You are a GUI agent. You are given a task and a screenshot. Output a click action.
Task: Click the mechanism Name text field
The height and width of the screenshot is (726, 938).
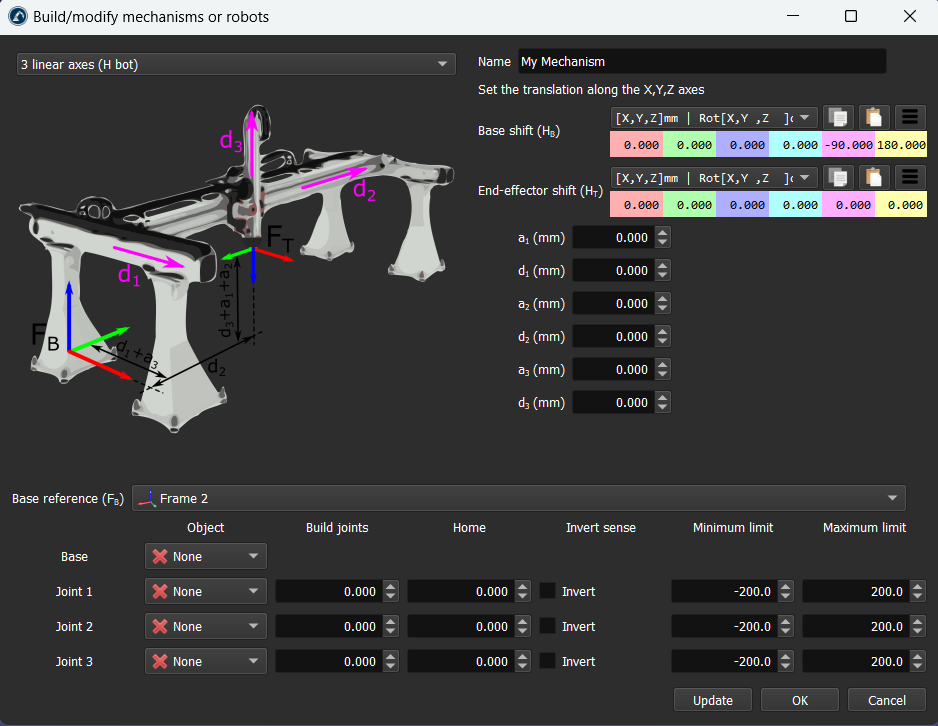(701, 62)
